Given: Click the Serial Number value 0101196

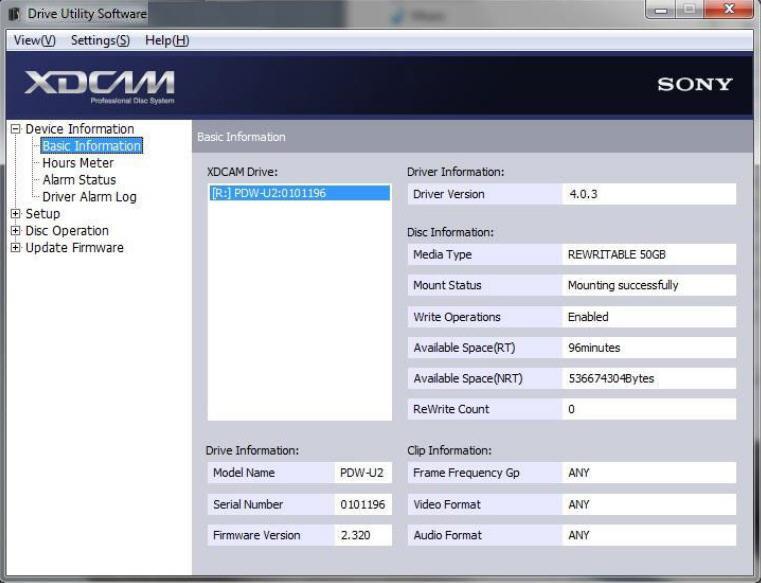Looking at the screenshot, I should tap(362, 505).
